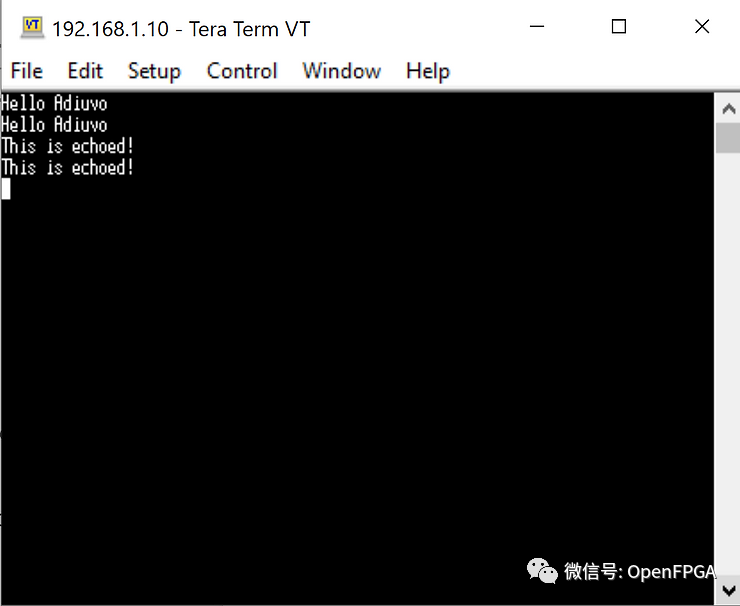Open the Edit menu
Screen dimensions: 740x606
coord(85,71)
